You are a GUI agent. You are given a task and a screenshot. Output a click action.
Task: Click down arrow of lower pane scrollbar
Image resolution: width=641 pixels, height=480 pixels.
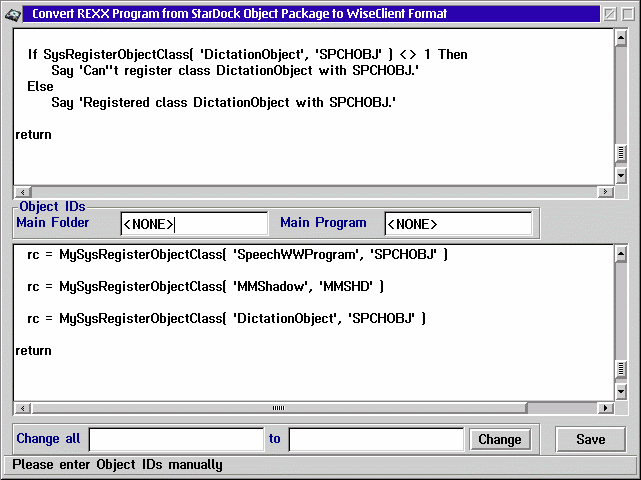(x=621, y=391)
